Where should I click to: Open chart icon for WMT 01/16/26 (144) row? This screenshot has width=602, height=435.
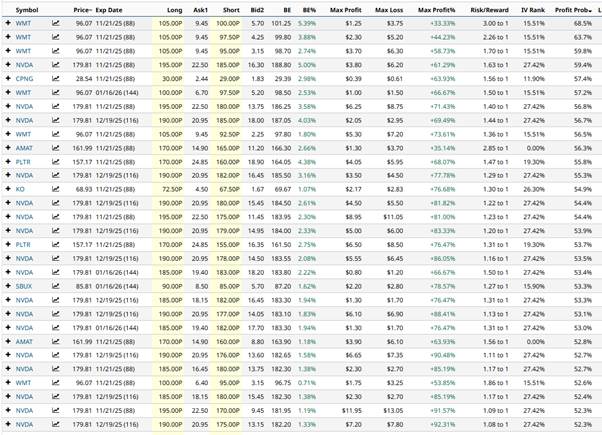pyautogui.click(x=56, y=93)
